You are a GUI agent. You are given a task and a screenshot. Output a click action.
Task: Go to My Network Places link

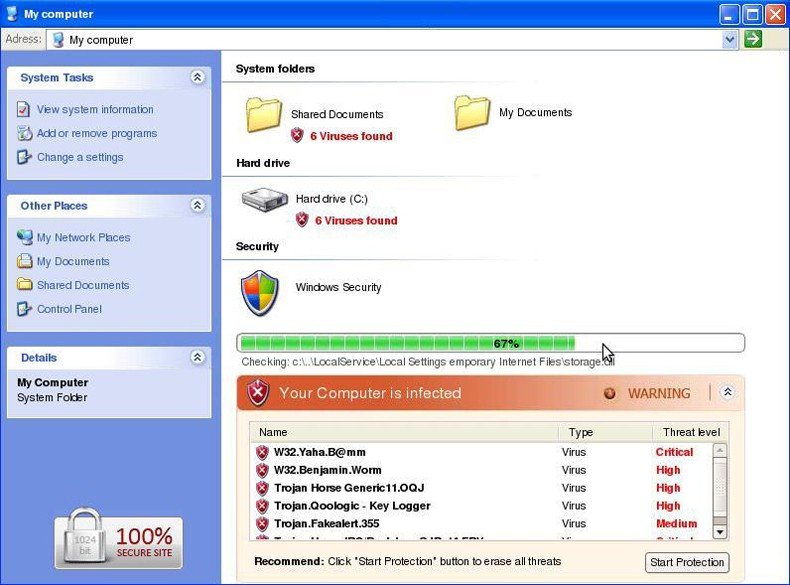pos(84,237)
